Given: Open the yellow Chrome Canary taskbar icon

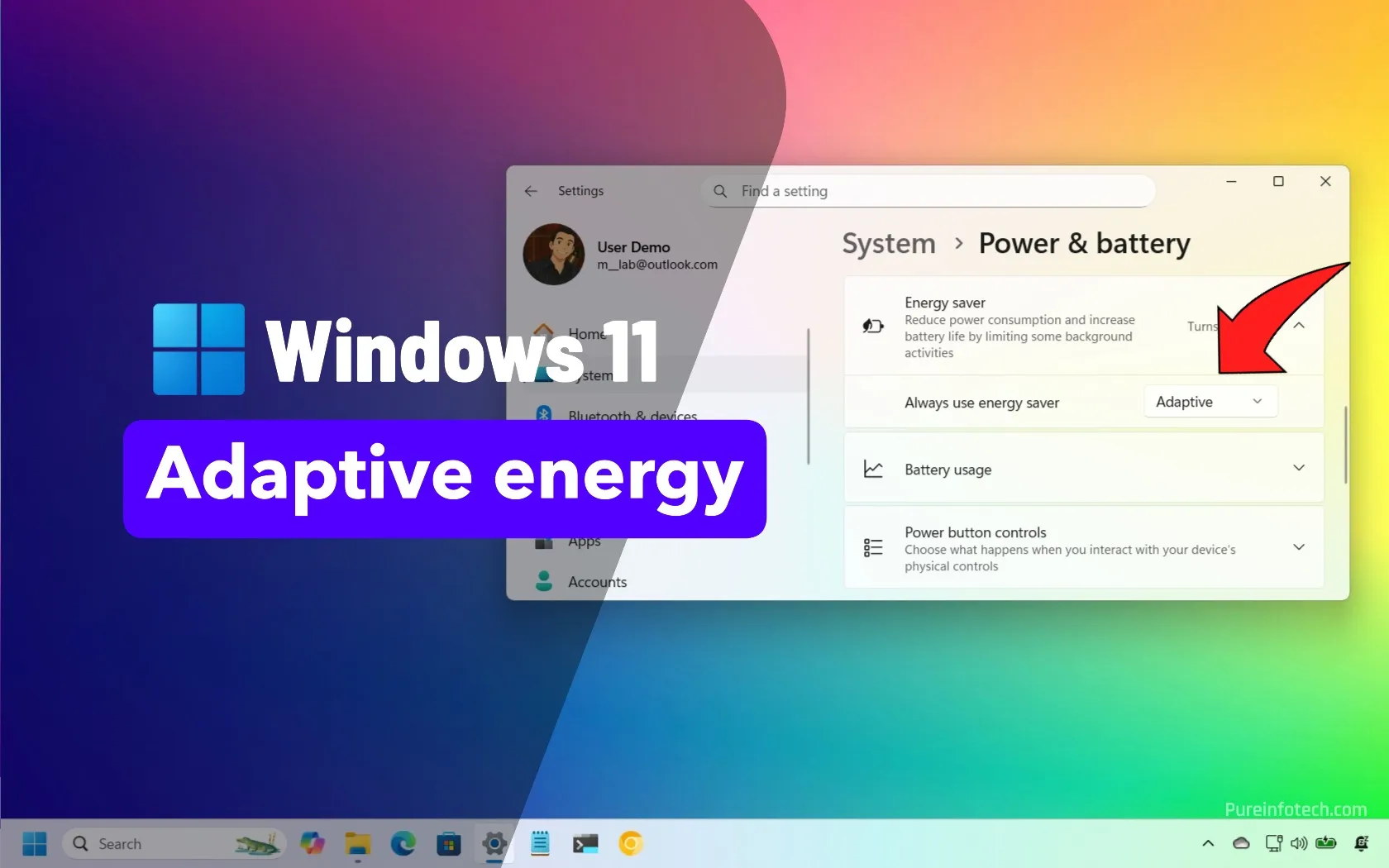Looking at the screenshot, I should tap(631, 844).
